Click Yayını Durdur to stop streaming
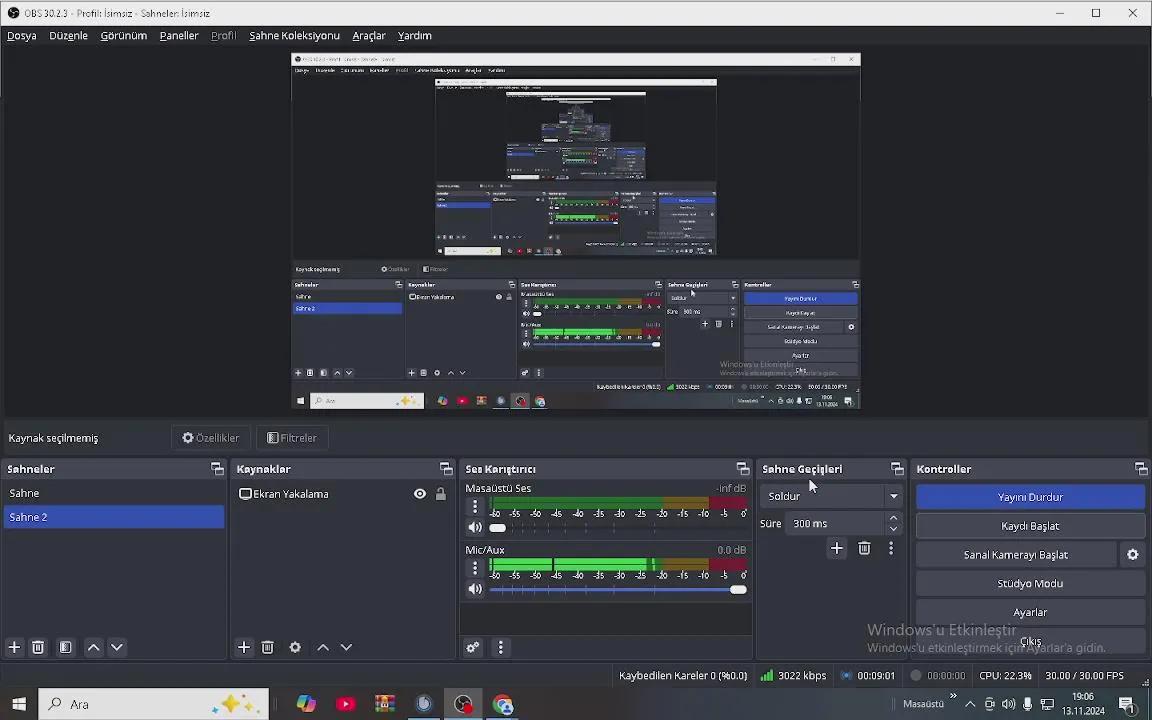This screenshot has width=1152, height=720. [1030, 497]
